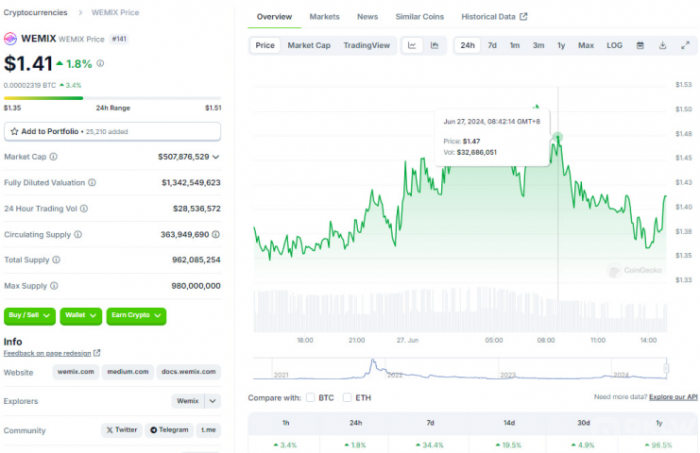Click Cryptocurrencies breadcrumb link

pyautogui.click(x=35, y=12)
